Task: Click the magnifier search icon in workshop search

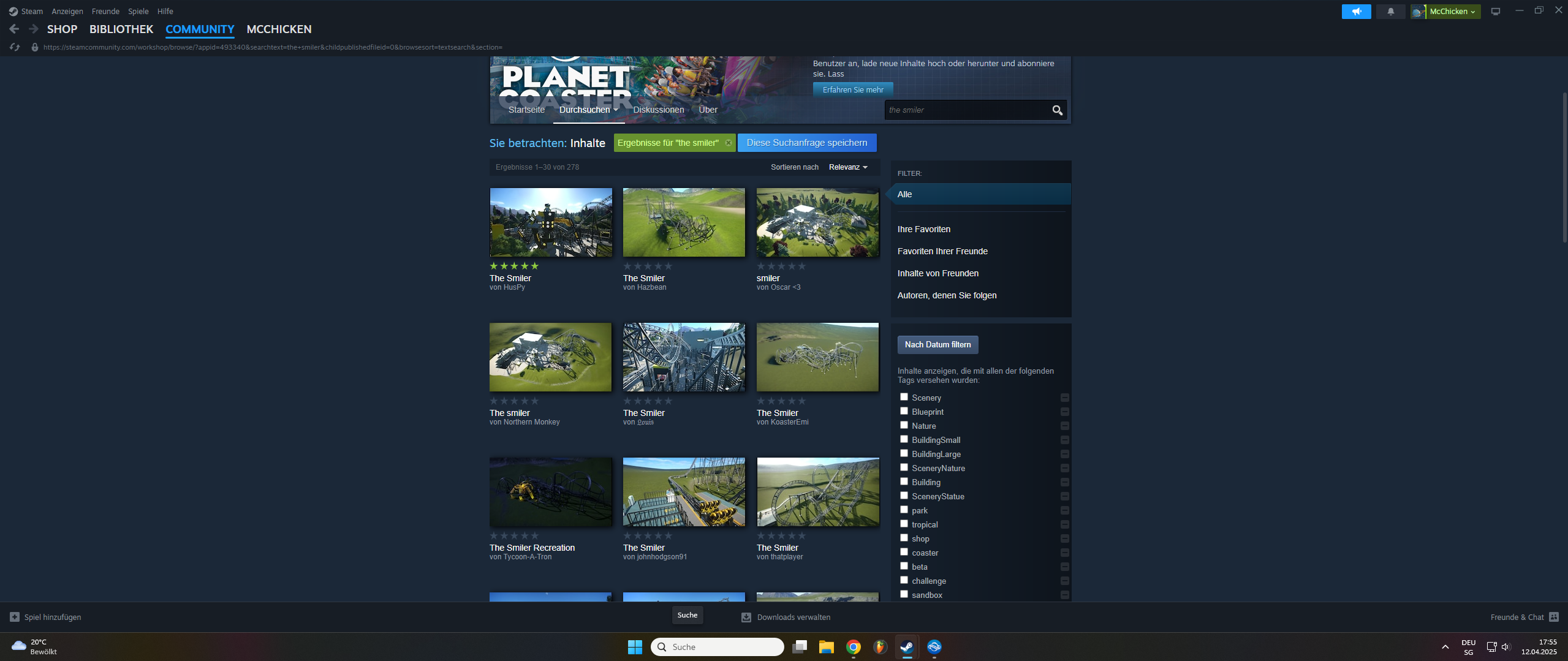Action: [x=1057, y=110]
